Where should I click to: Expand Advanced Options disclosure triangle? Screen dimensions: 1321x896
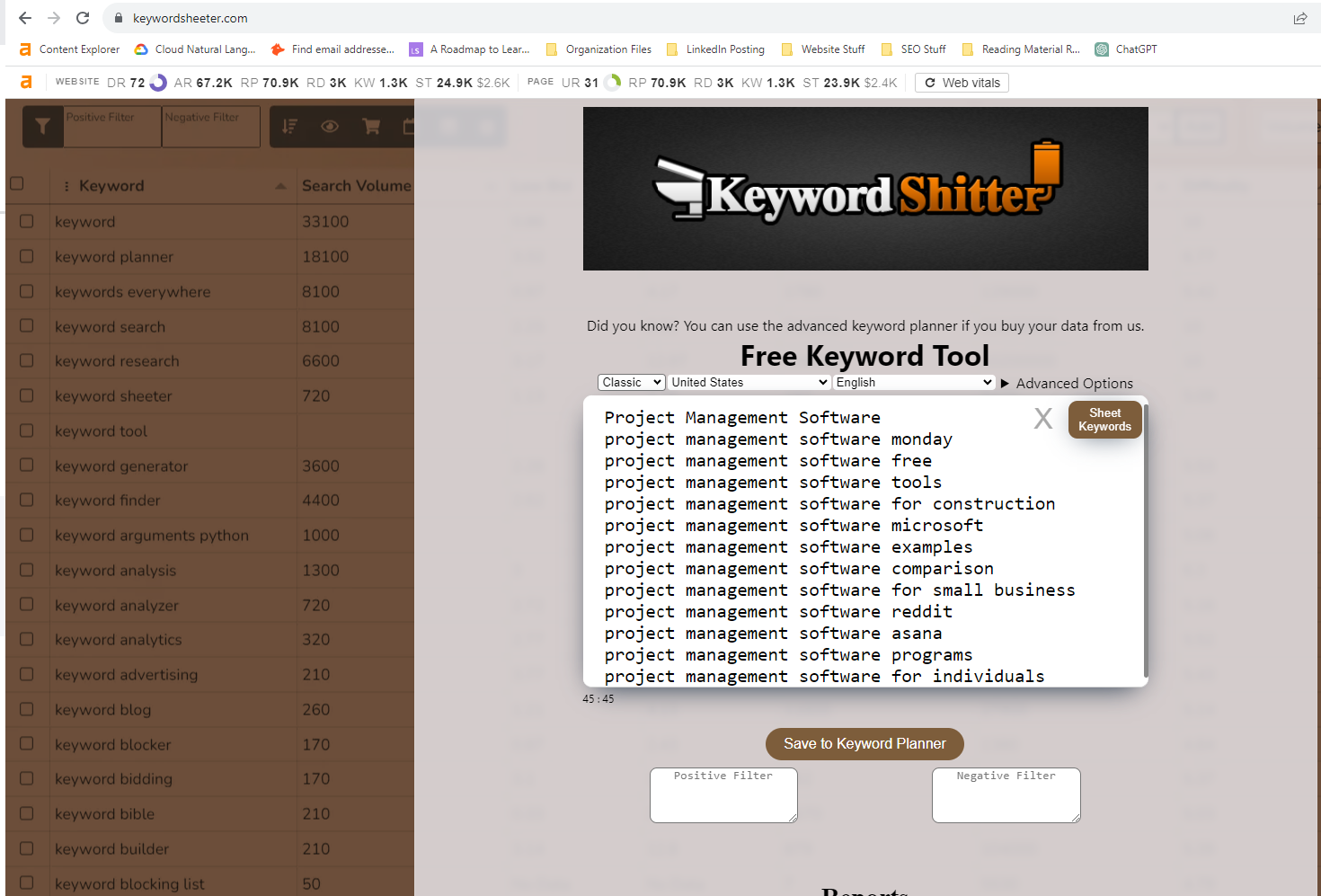[1005, 384]
